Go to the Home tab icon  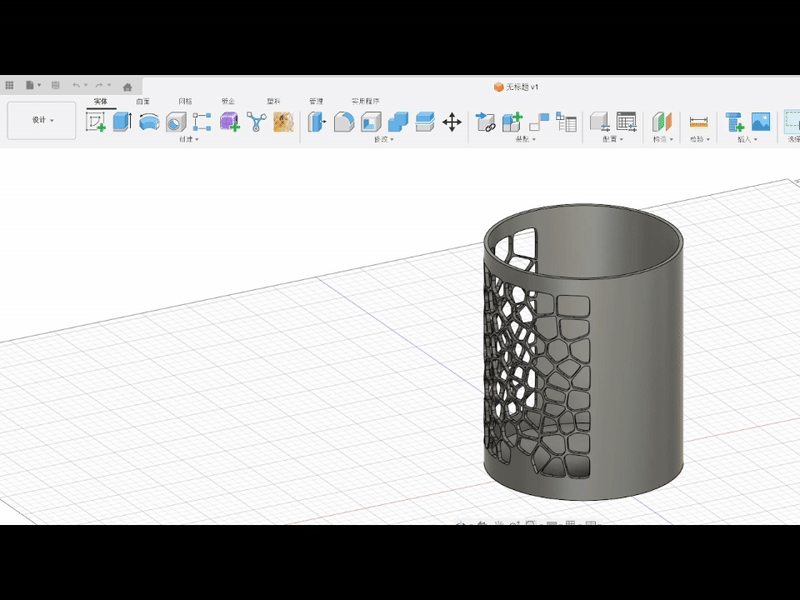tap(128, 86)
